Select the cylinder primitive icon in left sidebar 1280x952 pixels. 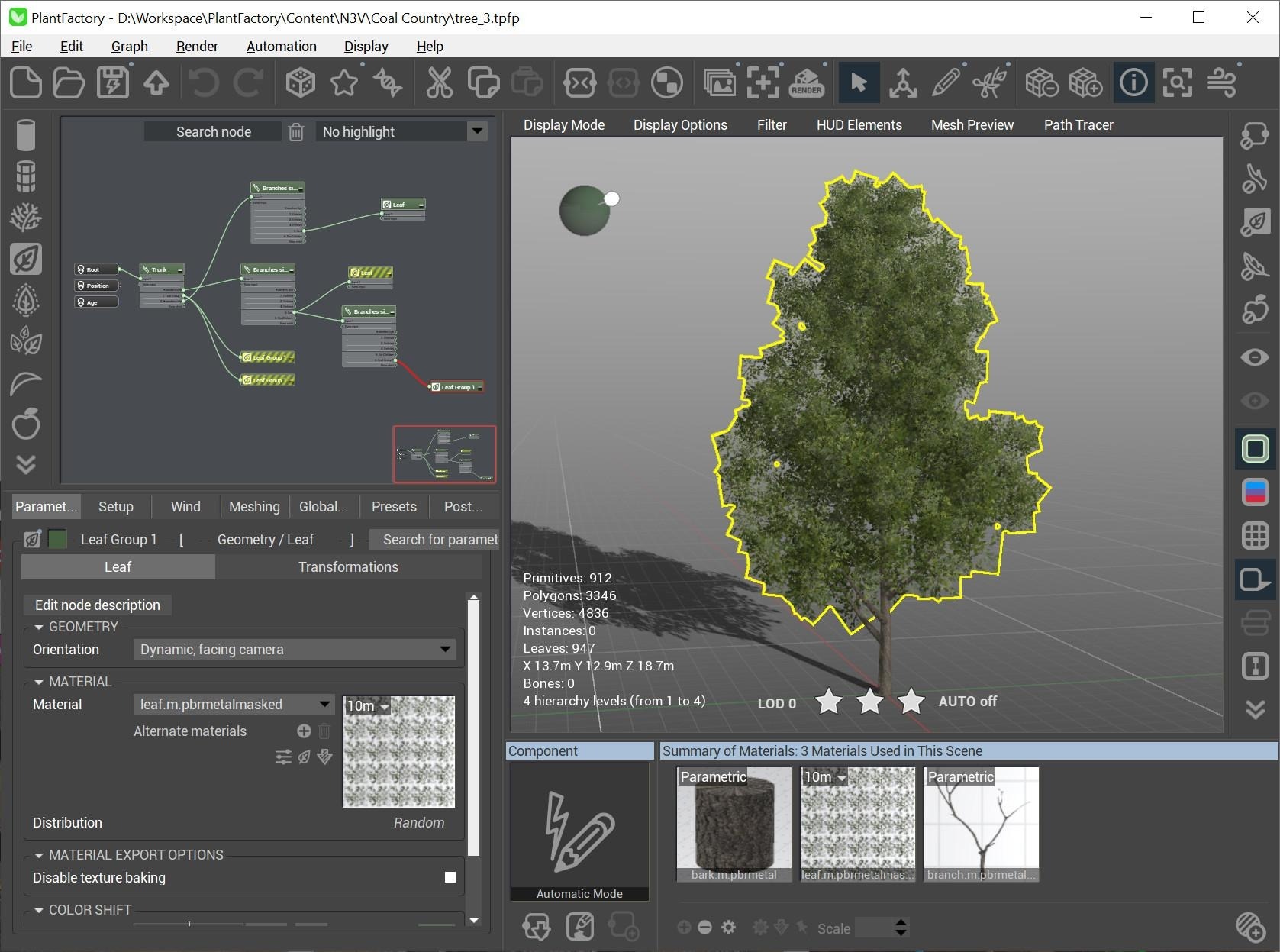pyautogui.click(x=26, y=135)
